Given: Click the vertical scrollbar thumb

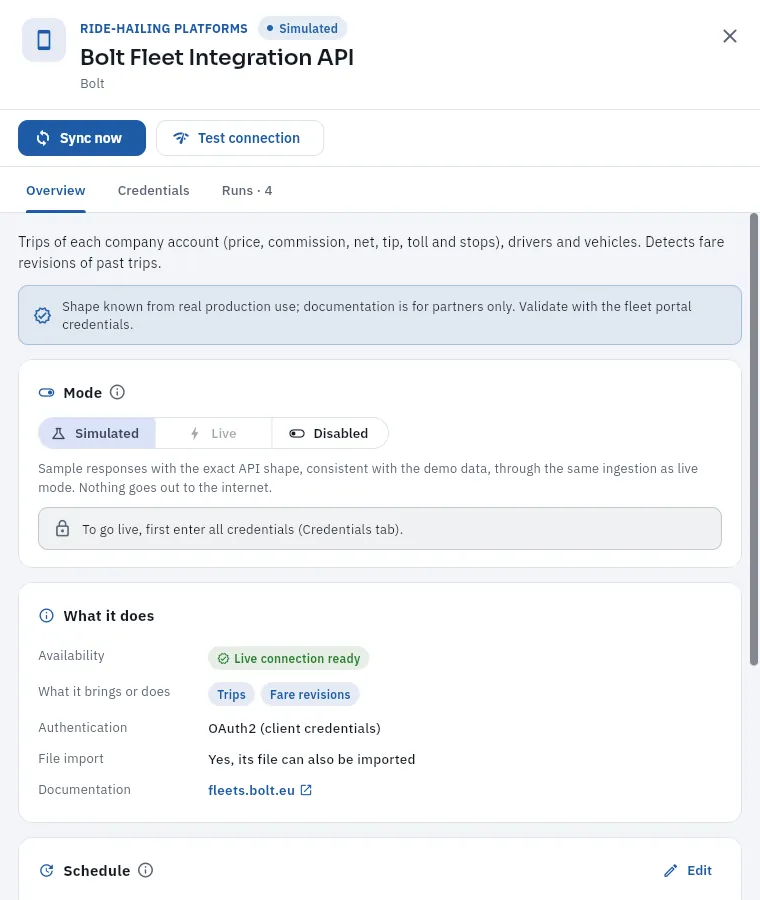Looking at the screenshot, I should point(754,440).
